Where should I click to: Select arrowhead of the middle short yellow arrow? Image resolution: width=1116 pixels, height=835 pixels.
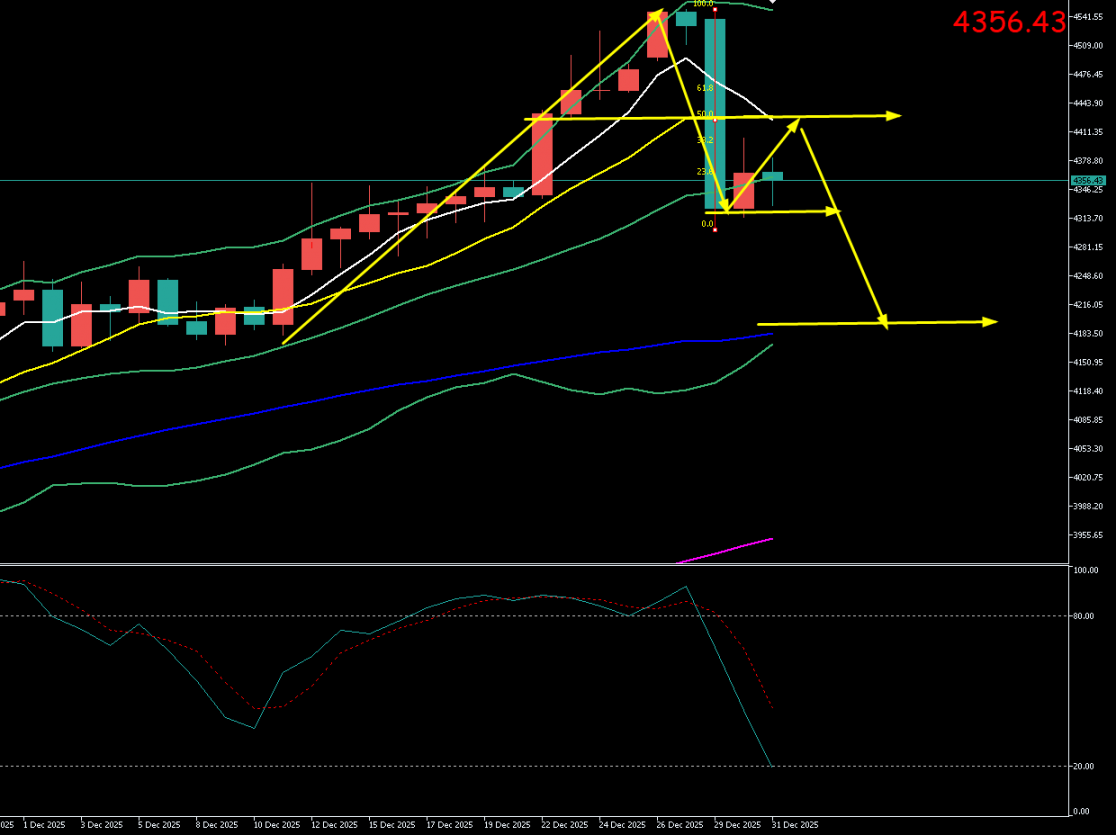(834, 211)
